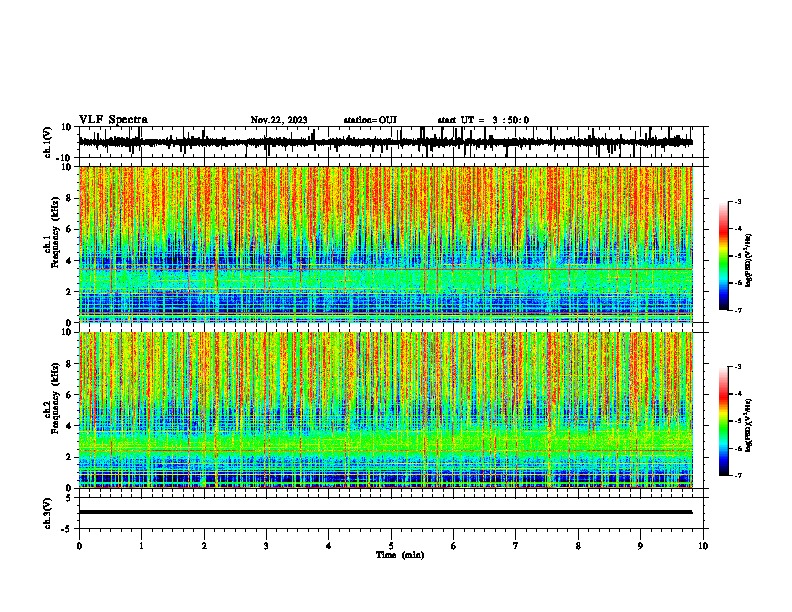
Task: Click the "-7" label on ch.1 colorbar
Action: tap(737, 310)
